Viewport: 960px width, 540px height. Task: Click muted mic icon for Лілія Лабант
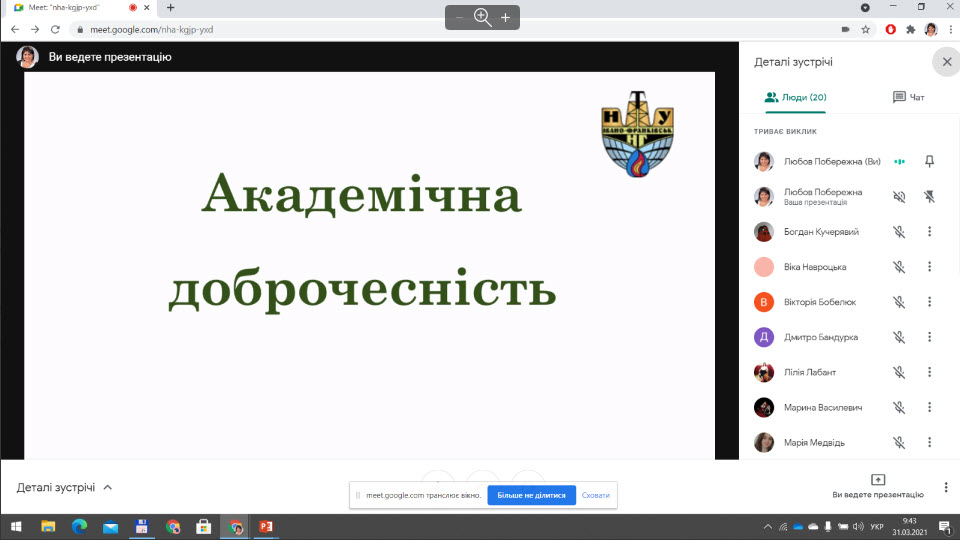click(899, 372)
